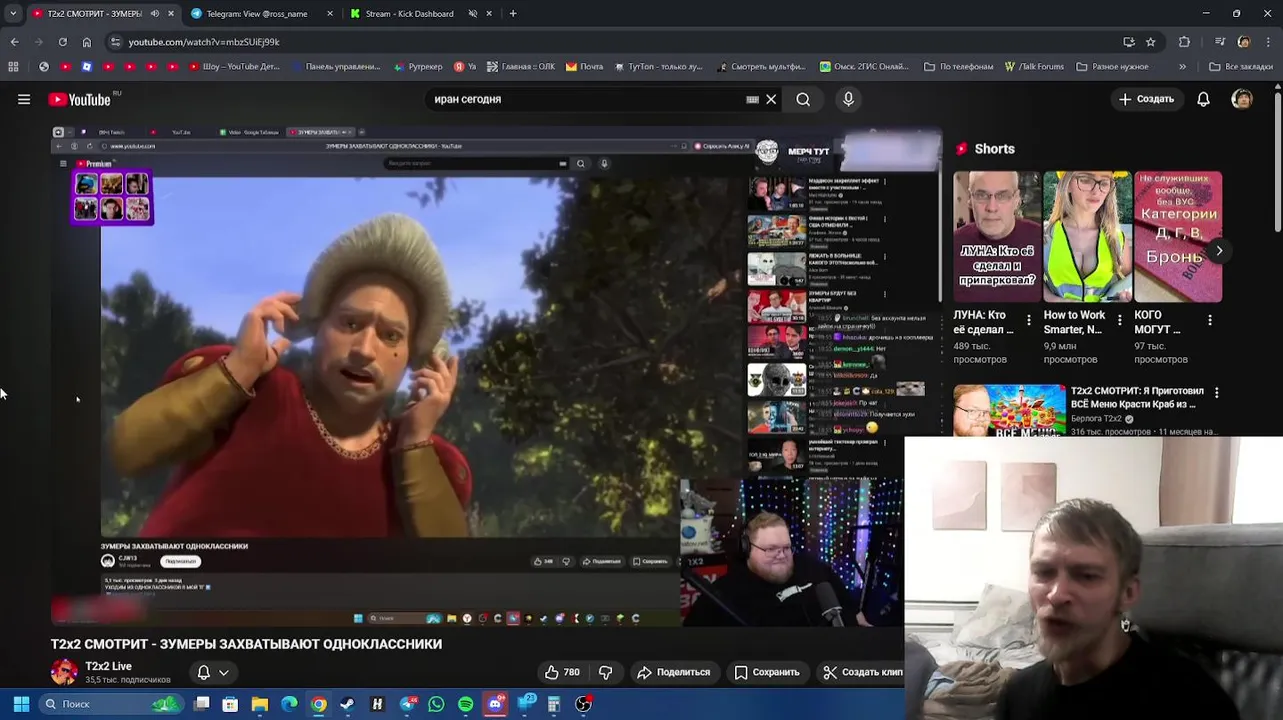Go to the YouTube home logo
This screenshot has width=1283, height=720.
point(80,99)
